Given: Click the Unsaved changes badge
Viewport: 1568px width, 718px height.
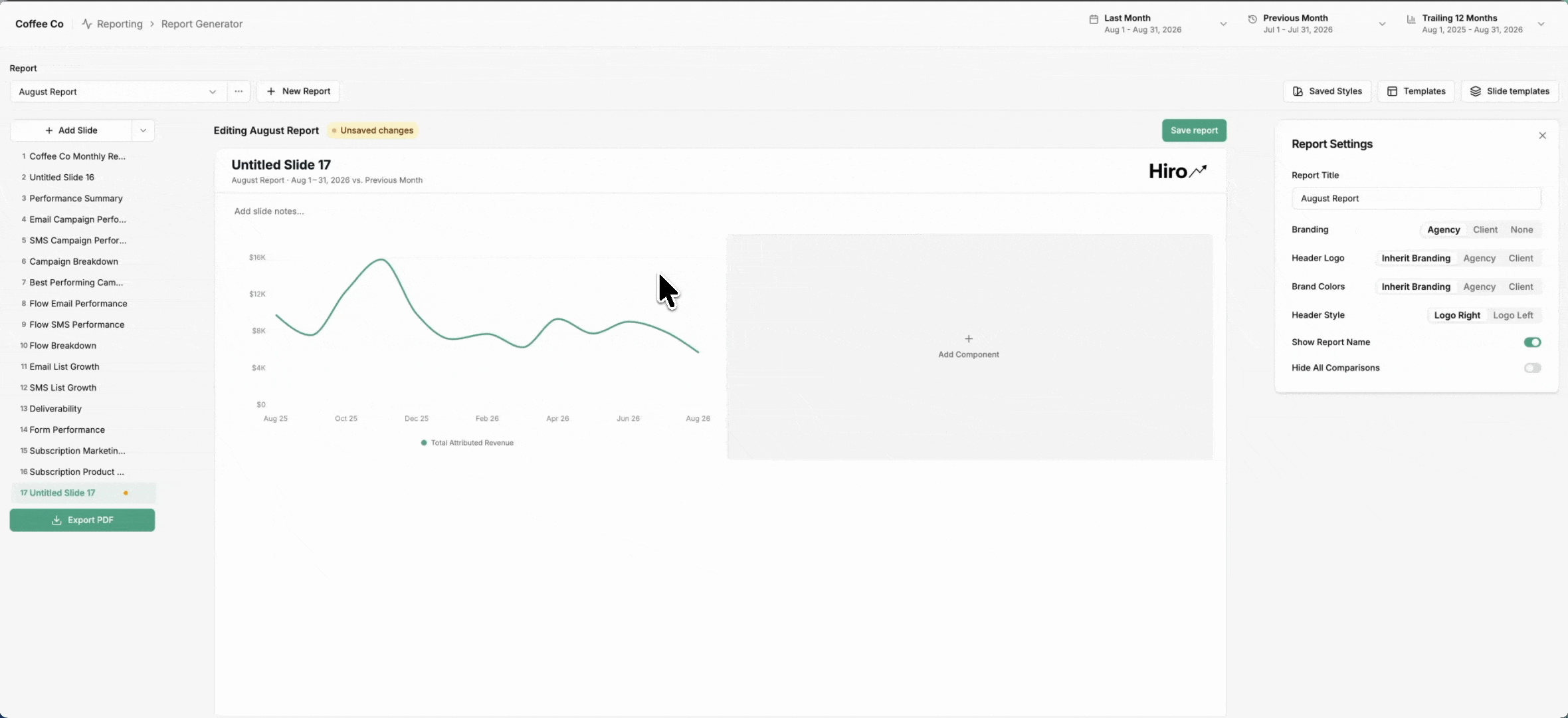Looking at the screenshot, I should pyautogui.click(x=373, y=130).
